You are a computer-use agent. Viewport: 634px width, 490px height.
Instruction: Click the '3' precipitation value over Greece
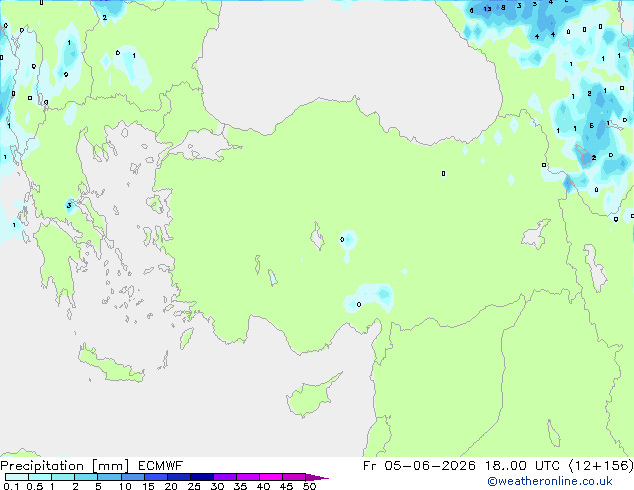69,205
